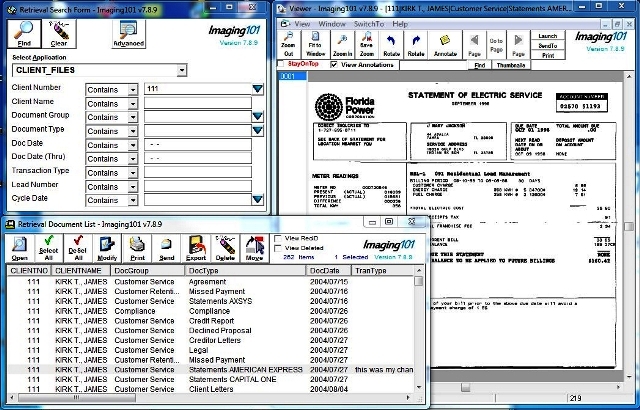Click the Move icon in Document List
The width and height of the screenshot is (640, 410).
click(x=254, y=248)
